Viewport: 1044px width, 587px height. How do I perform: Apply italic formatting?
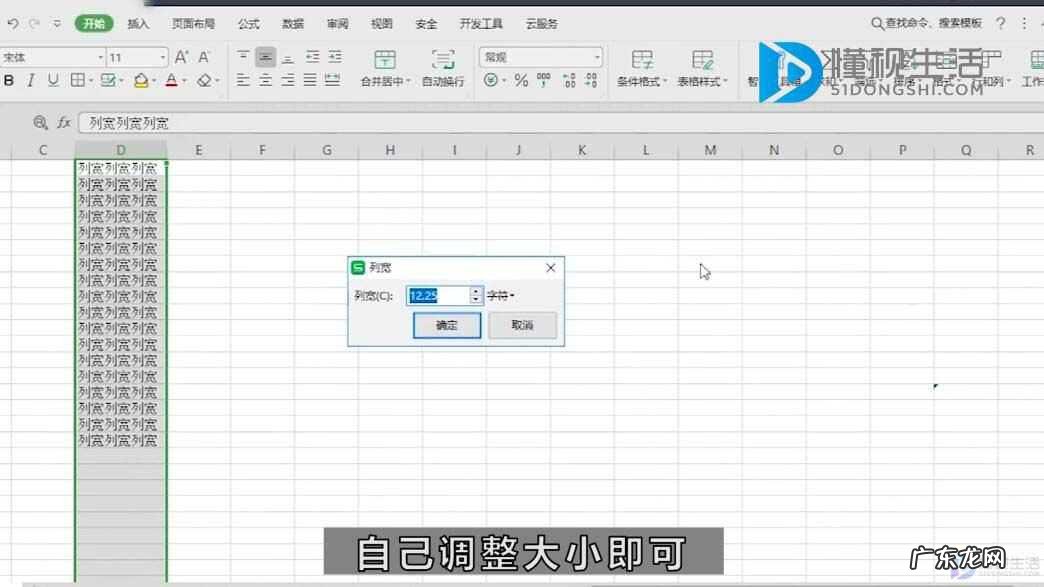30,80
